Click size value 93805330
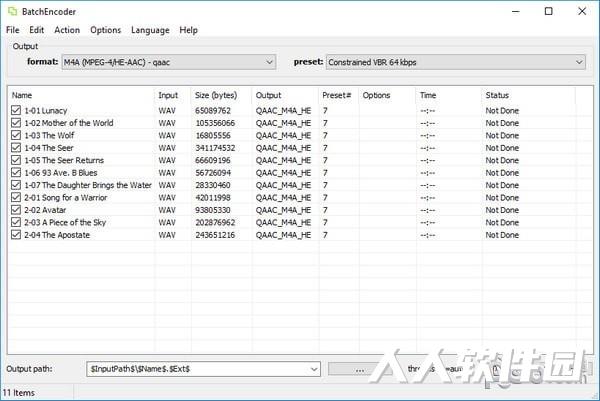 (213, 210)
